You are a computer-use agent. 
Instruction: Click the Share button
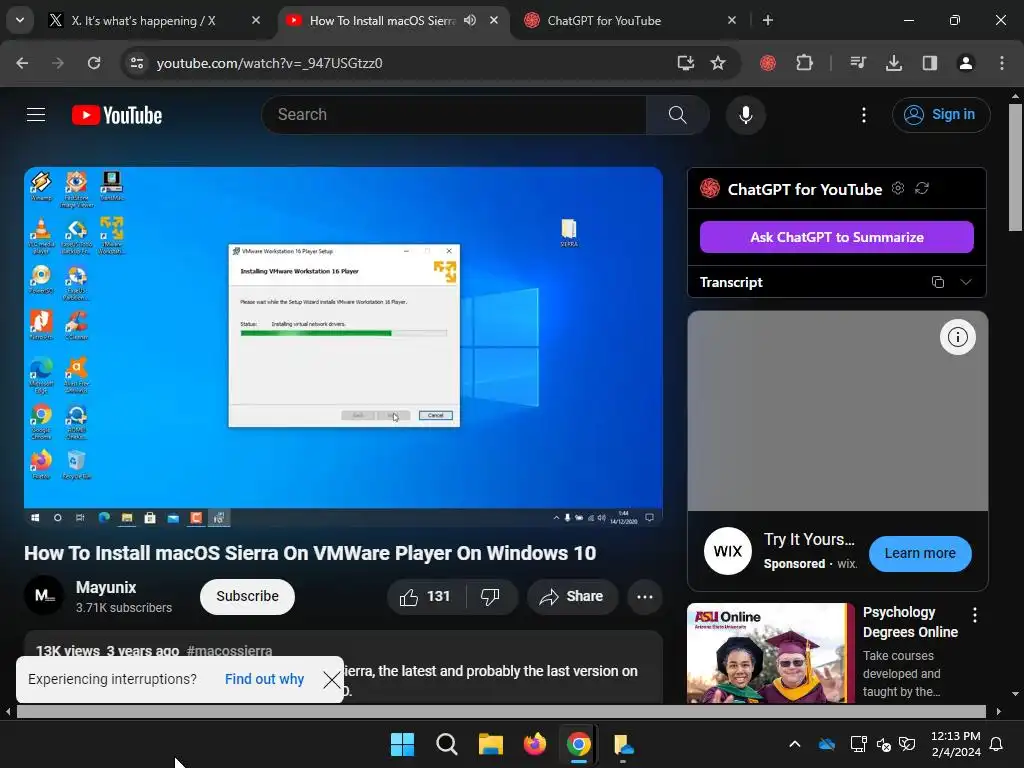(x=572, y=596)
